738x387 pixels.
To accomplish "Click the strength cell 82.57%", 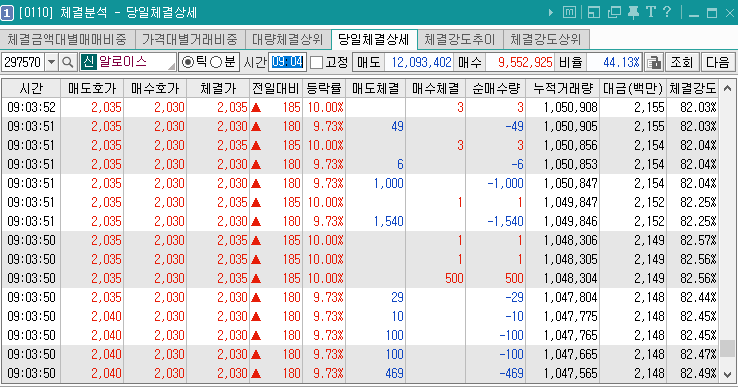I will coord(693,240).
